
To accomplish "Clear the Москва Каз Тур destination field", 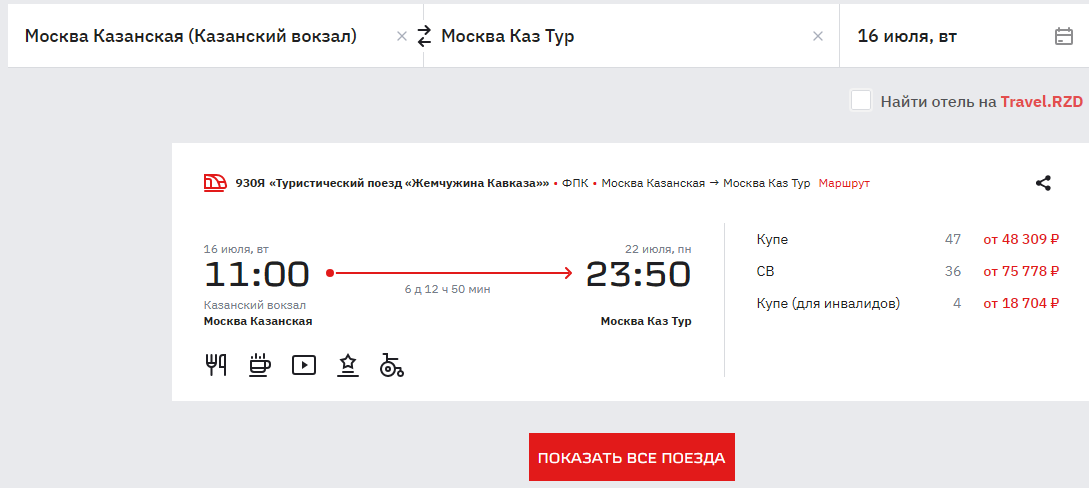I will click(x=818, y=37).
